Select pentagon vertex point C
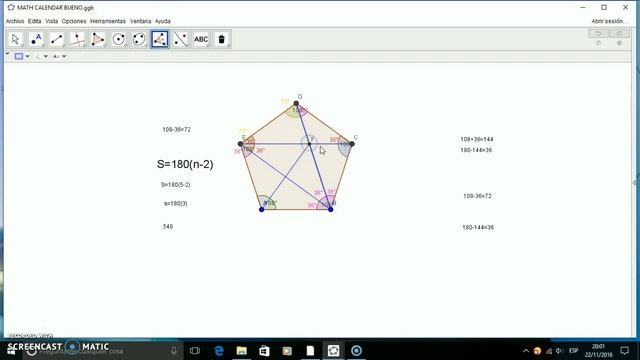Image resolution: width=640 pixels, height=360 pixels. pyautogui.click(x=352, y=144)
